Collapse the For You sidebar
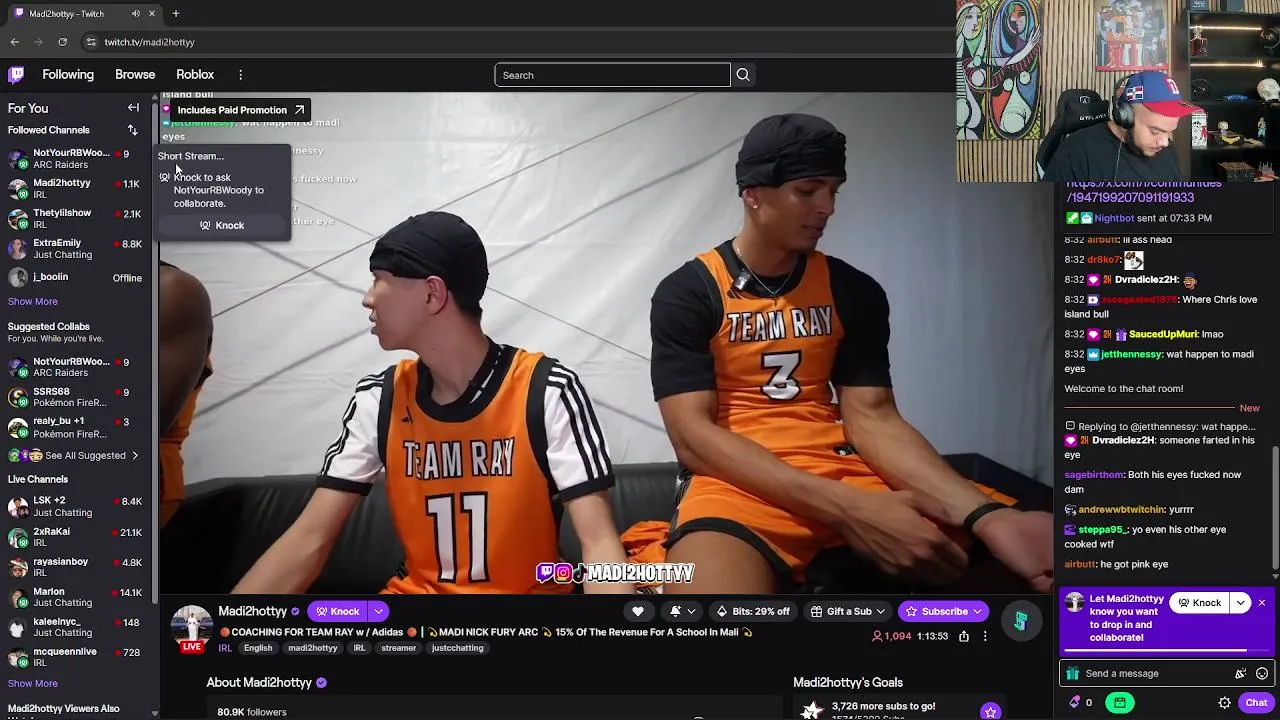 (x=133, y=108)
